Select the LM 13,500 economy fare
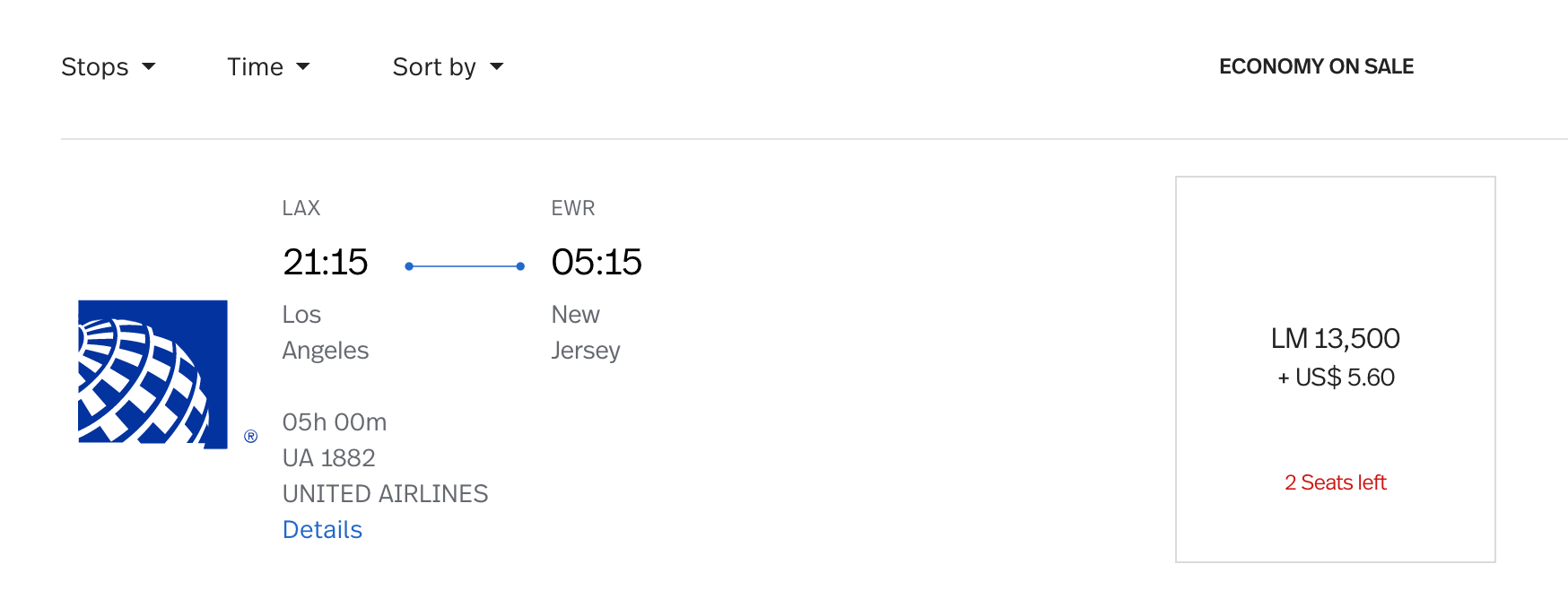This screenshot has width=1568, height=599. click(1336, 369)
